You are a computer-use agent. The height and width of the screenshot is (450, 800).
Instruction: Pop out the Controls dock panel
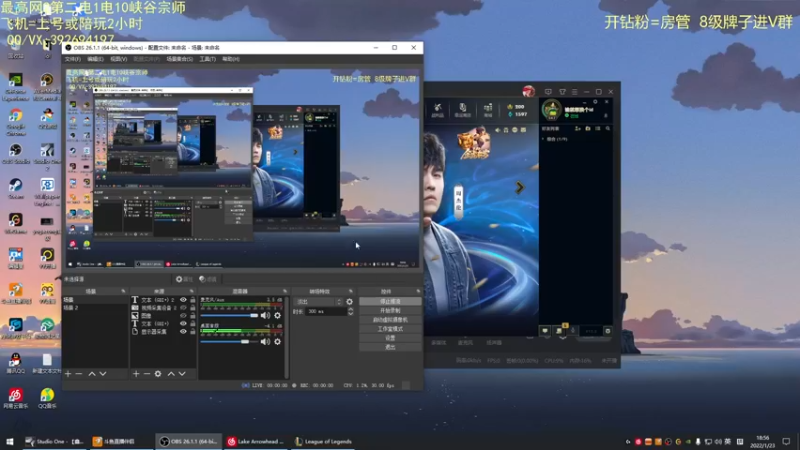418,291
